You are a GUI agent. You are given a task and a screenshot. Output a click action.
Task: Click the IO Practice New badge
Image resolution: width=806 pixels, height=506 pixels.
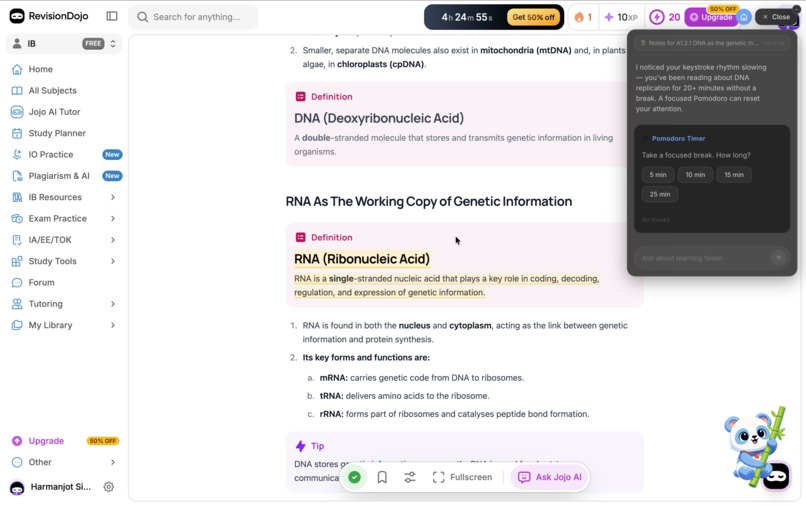pyautogui.click(x=112, y=154)
